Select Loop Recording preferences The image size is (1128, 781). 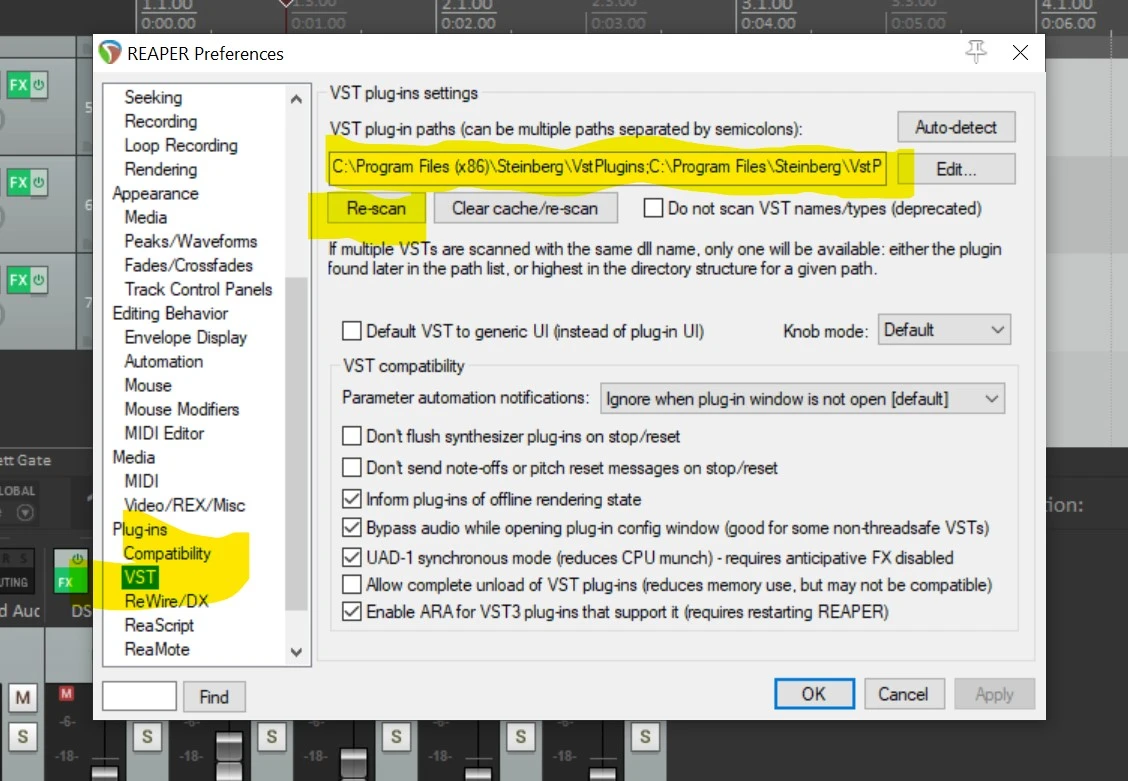click(181, 145)
